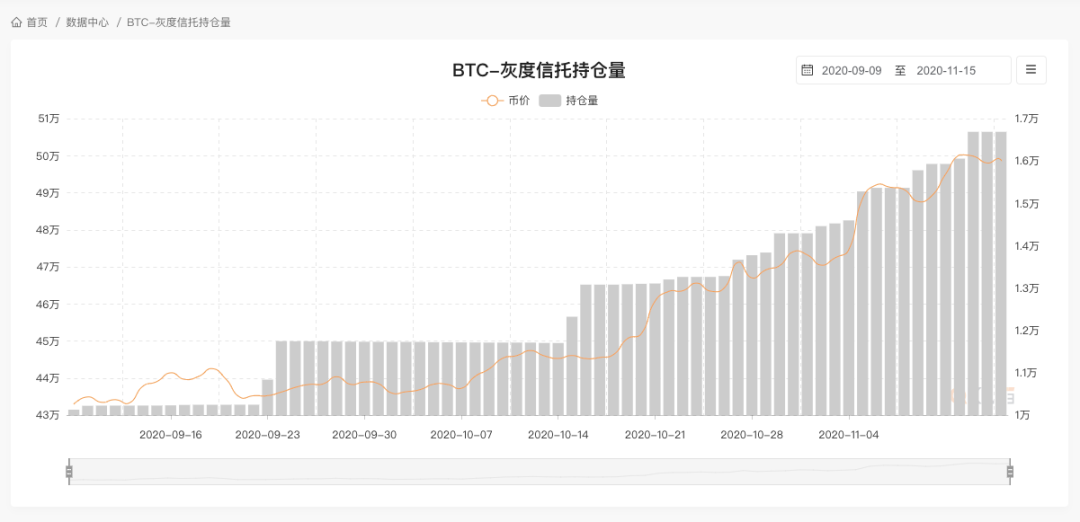This screenshot has width=1080, height=522.
Task: Click x-axis label 2020-10-21
Action: 655,435
